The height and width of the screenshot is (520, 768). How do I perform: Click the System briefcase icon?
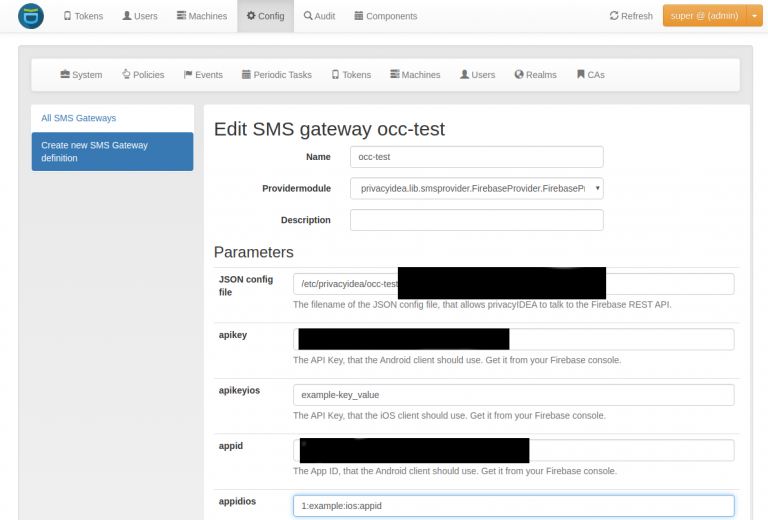[65, 74]
